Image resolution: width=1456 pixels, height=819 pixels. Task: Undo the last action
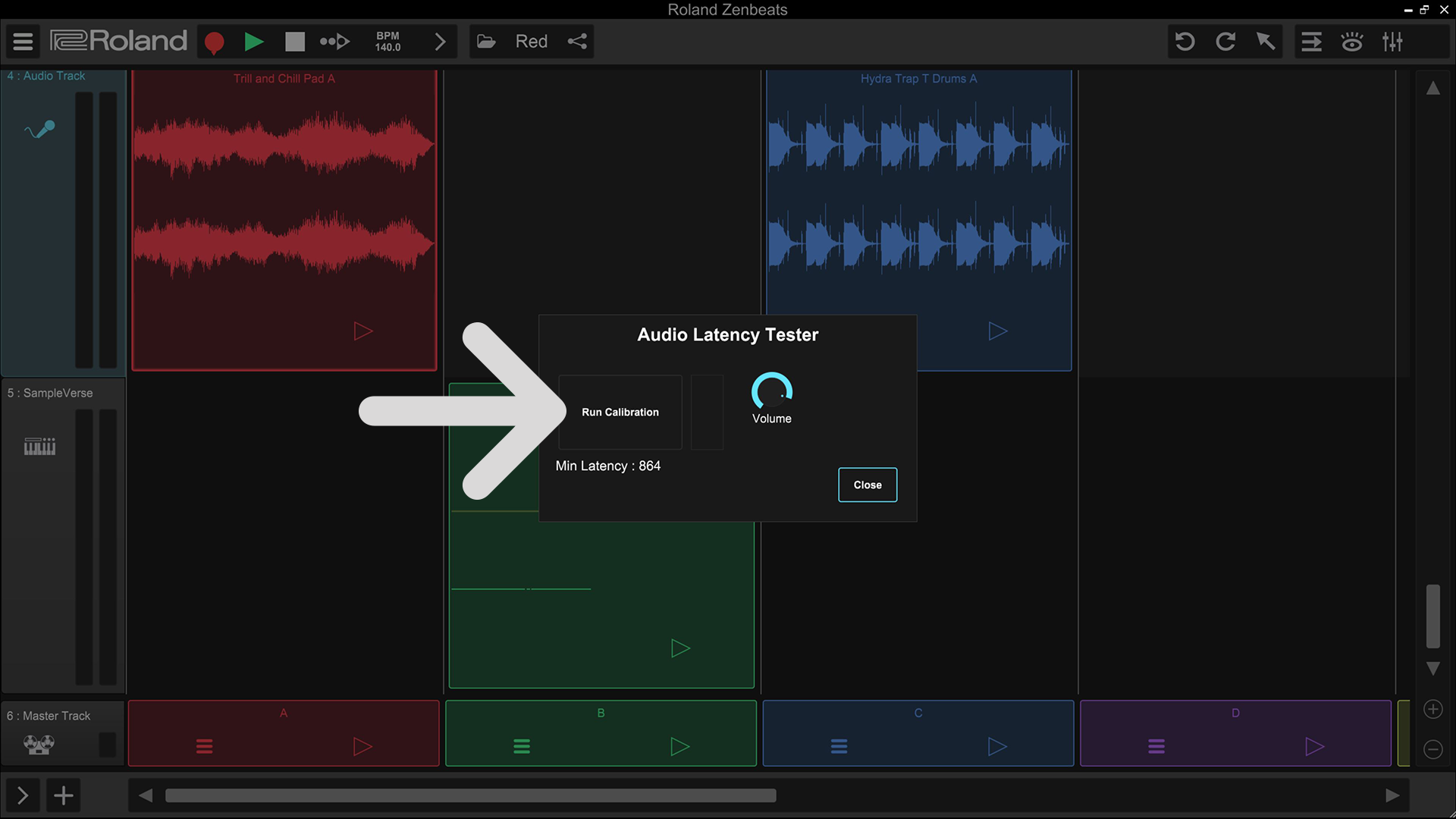click(x=1185, y=42)
